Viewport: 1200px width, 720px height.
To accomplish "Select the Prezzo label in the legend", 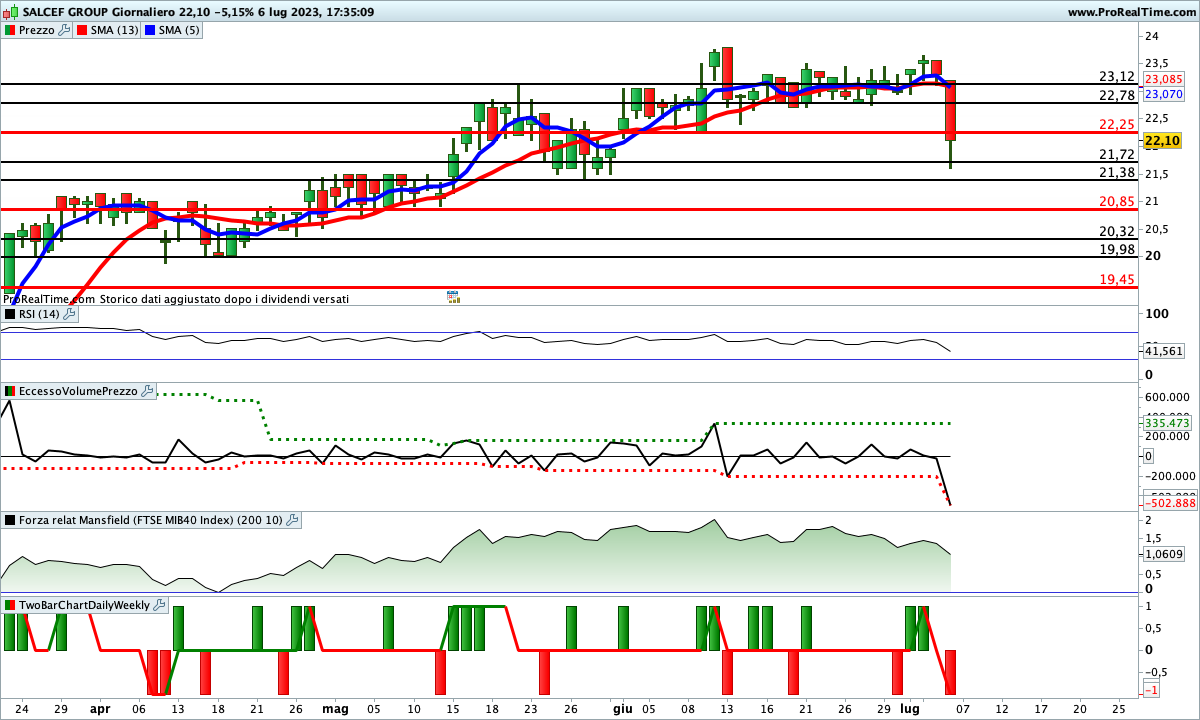I will pyautogui.click(x=37, y=30).
